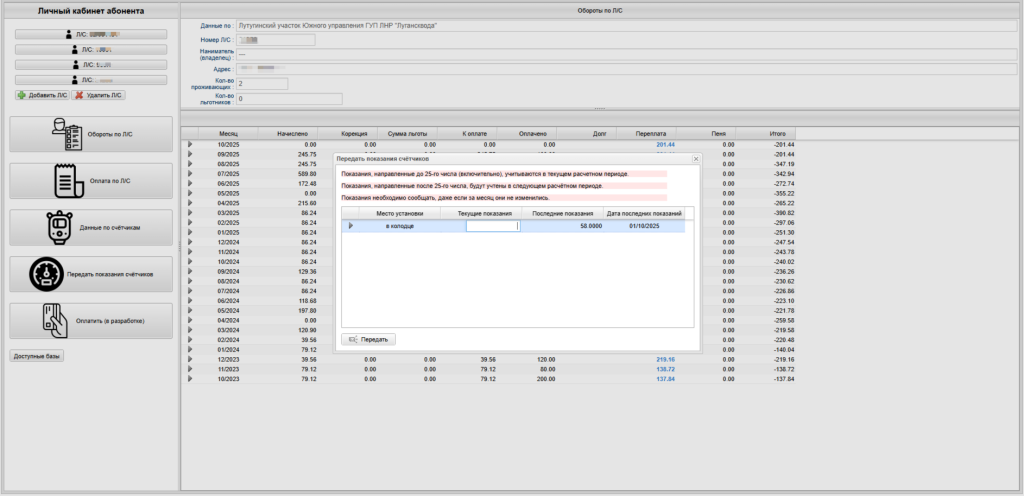Expand the 12/2024 row in the table
The height and width of the screenshot is (496, 1024).
point(190,242)
